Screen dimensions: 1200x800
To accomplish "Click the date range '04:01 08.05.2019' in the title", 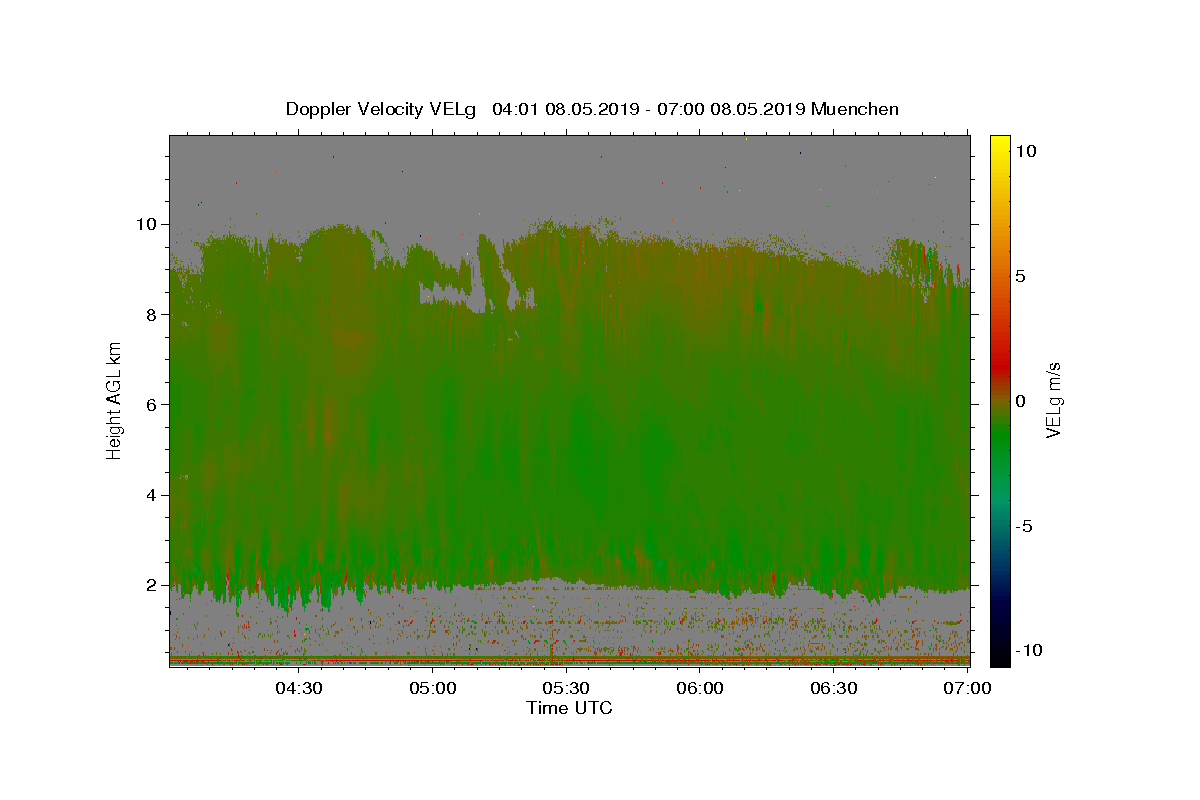I will click(566, 109).
